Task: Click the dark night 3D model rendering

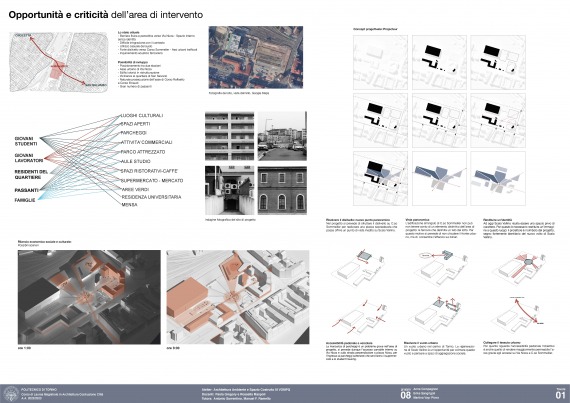Action: point(89,297)
